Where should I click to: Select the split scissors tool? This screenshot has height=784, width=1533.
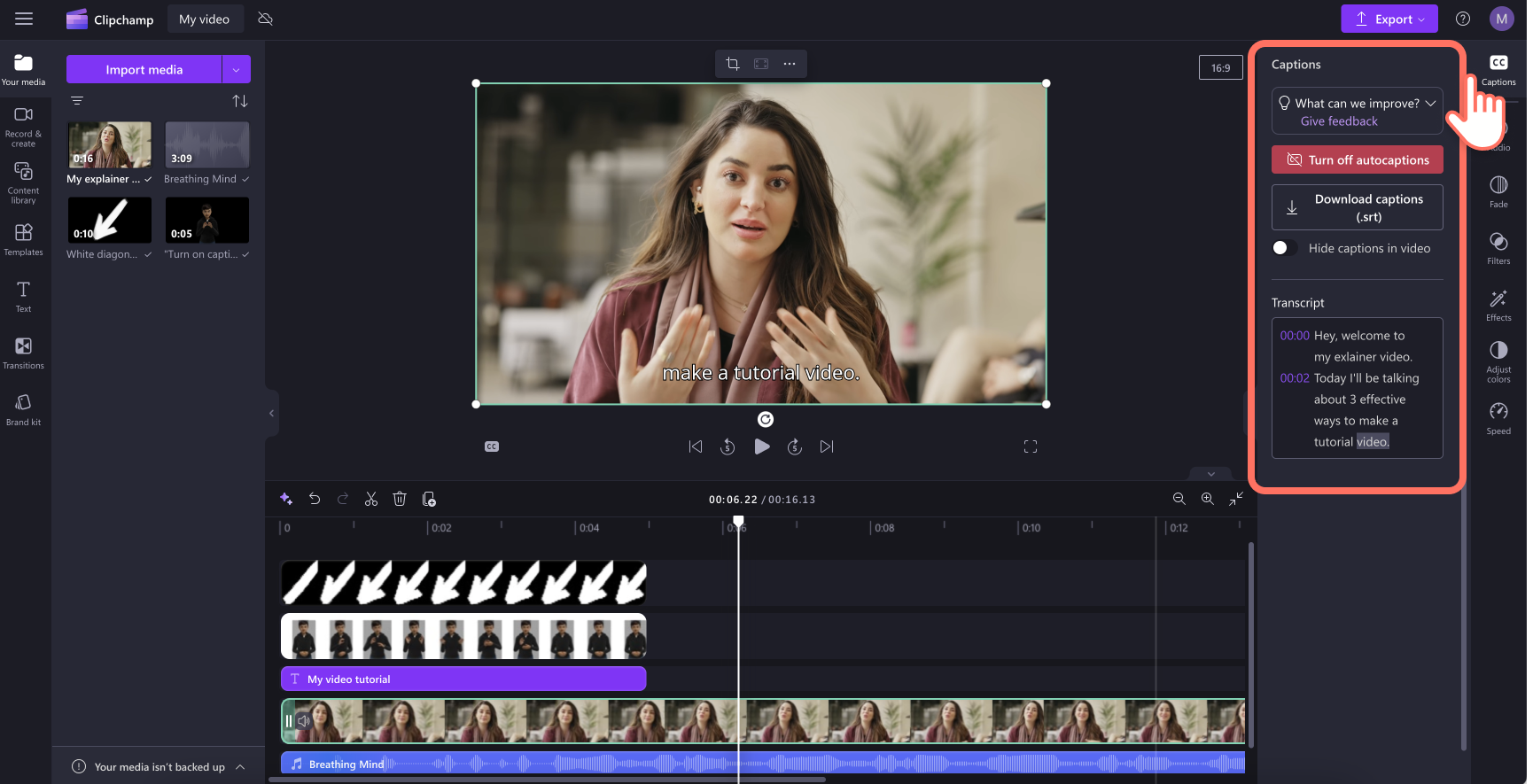[371, 499]
